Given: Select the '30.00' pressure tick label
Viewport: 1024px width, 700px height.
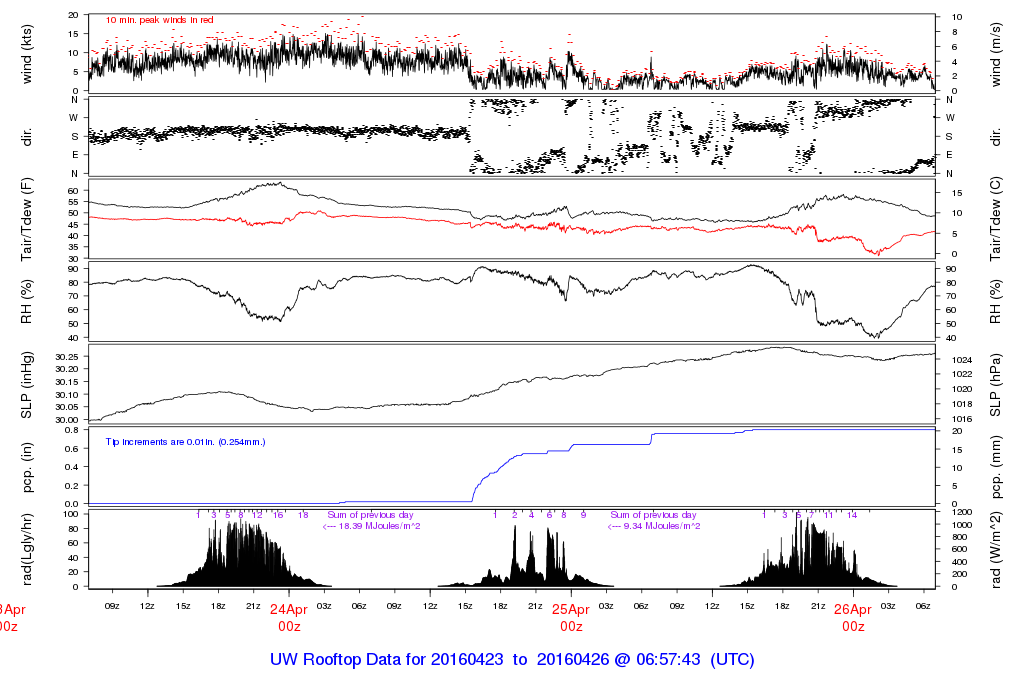Looking at the screenshot, I should tap(67, 420).
